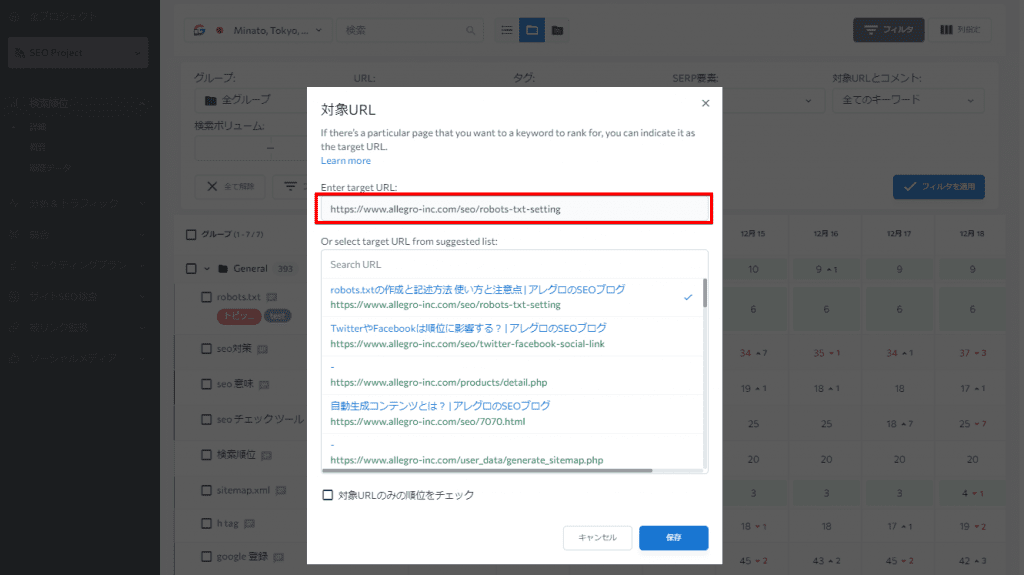The image size is (1024, 575).
Task: Select the products/detail.php suggested URL
Action: [x=512, y=375]
